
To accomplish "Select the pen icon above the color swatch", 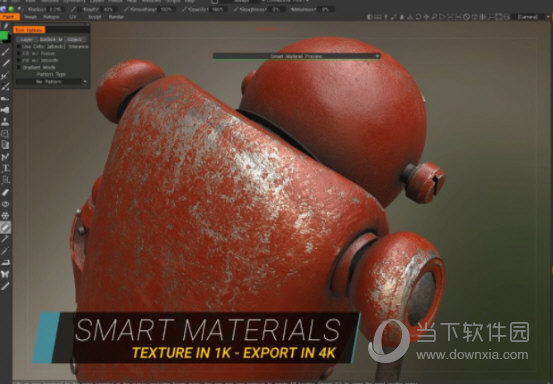I will [x=6, y=26].
